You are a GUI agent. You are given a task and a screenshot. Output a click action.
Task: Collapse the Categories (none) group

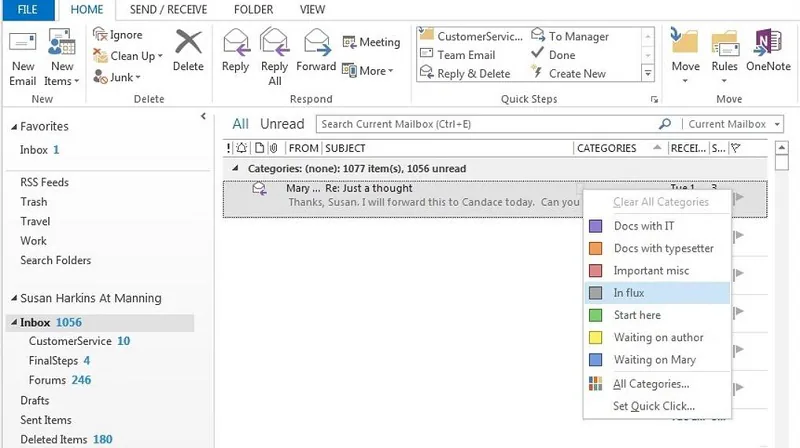point(237,169)
